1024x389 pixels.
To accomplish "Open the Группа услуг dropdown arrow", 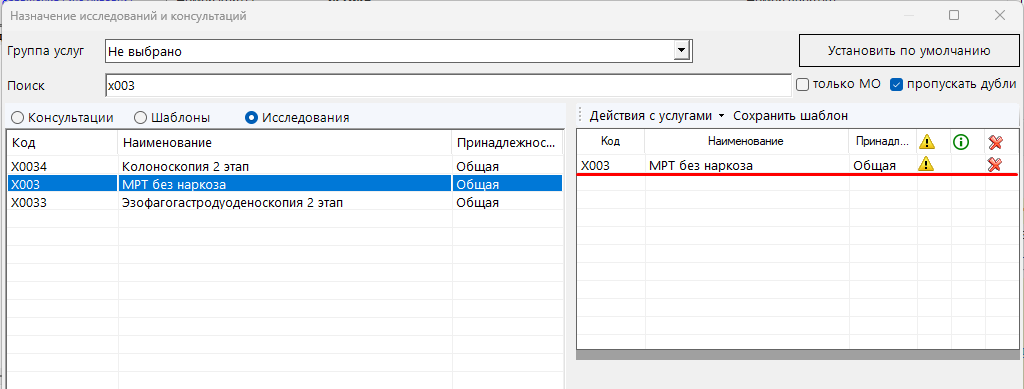I will (682, 51).
